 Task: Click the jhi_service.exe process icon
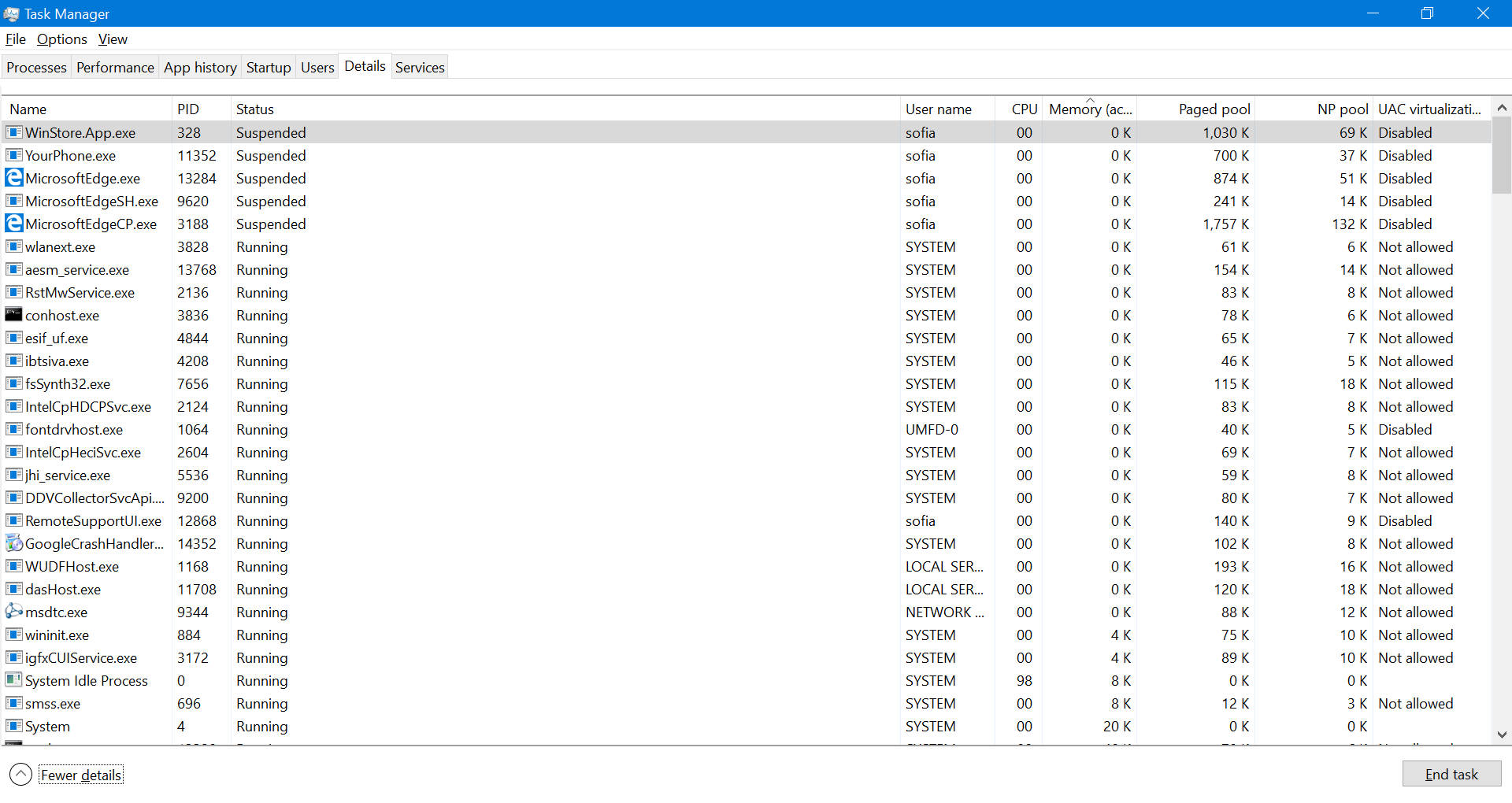tap(13, 475)
